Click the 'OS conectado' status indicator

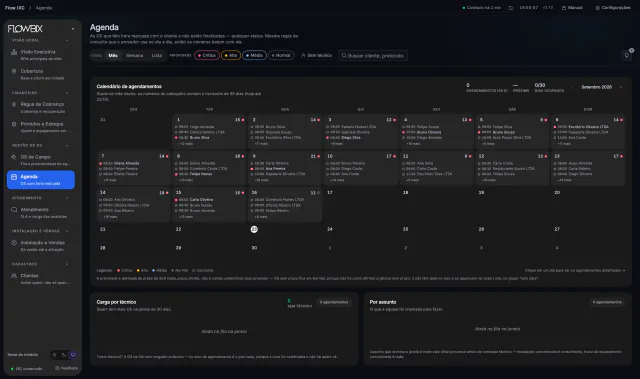tap(27, 368)
